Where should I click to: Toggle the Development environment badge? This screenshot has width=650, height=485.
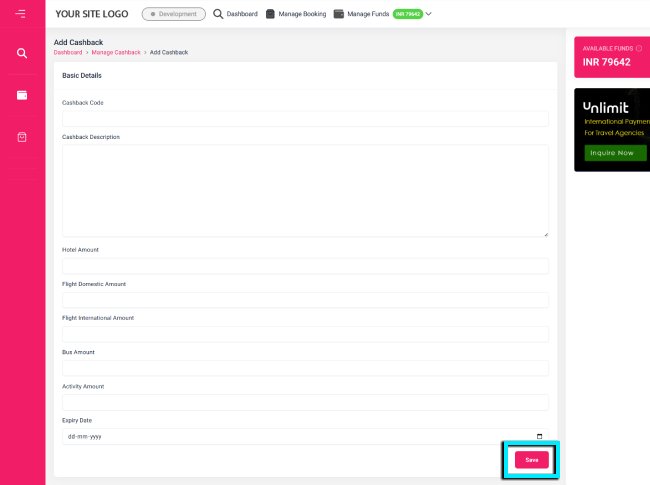pyautogui.click(x=174, y=14)
